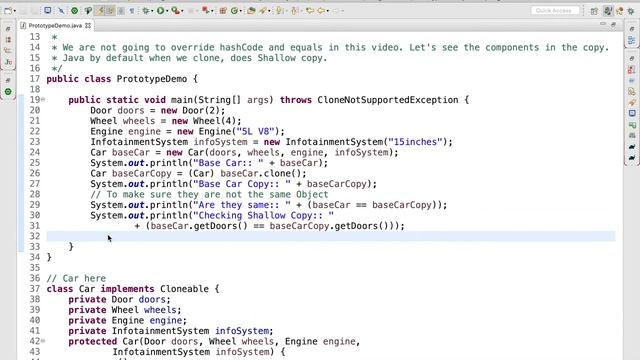Click the Previous Annotation toolbar icon
The height and width of the screenshot is (360, 640).
(x=294, y=11)
